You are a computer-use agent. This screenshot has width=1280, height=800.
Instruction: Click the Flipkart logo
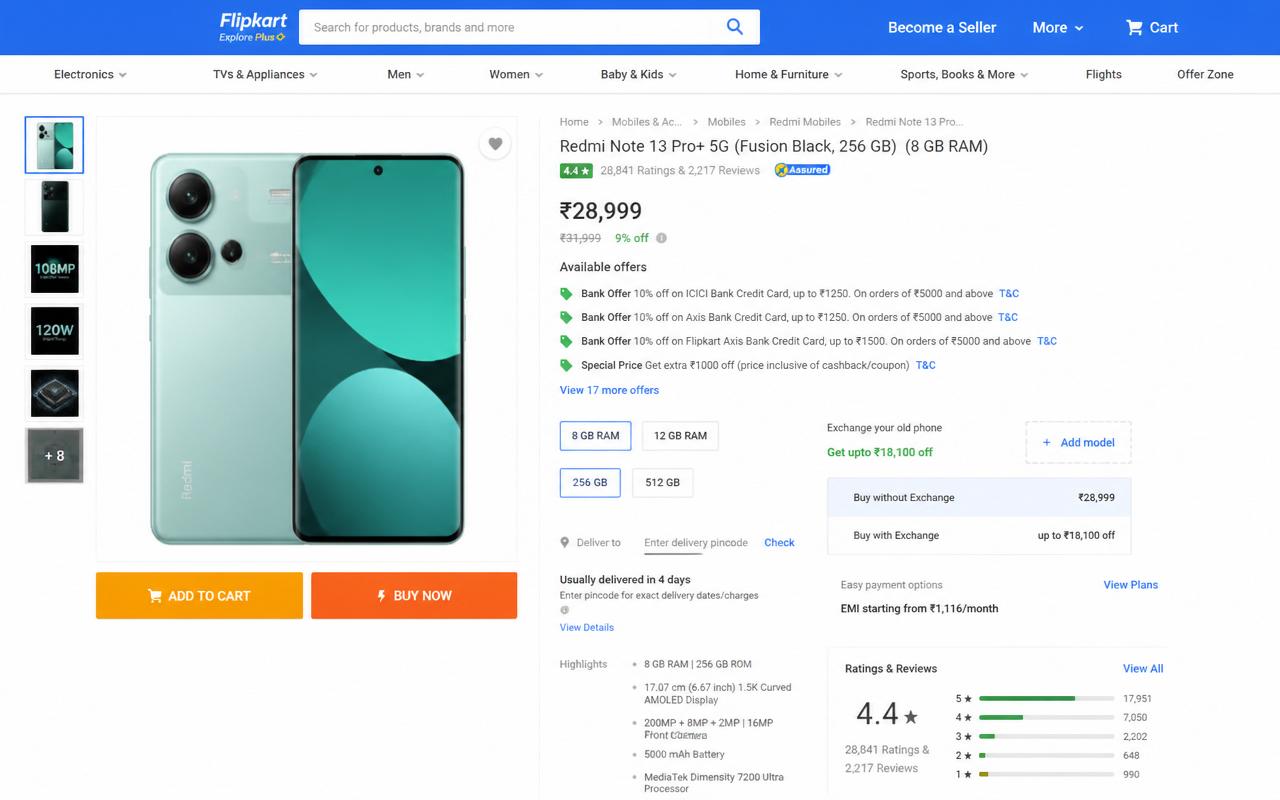pos(253,27)
